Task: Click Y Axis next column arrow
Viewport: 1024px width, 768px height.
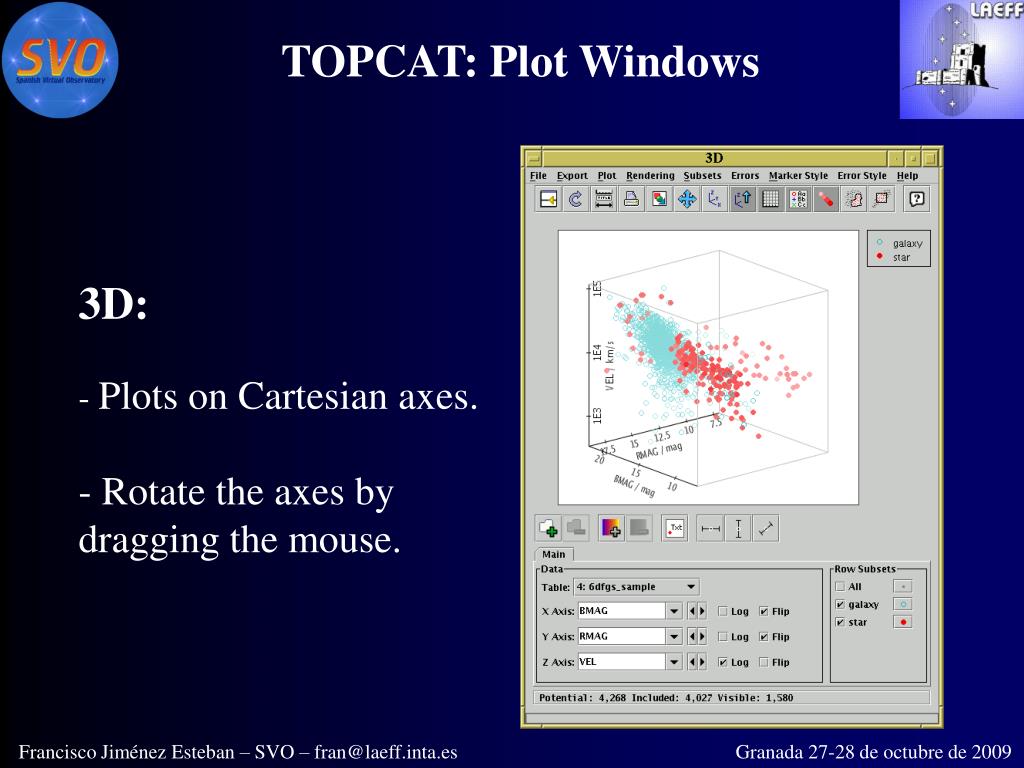Action: (702, 637)
